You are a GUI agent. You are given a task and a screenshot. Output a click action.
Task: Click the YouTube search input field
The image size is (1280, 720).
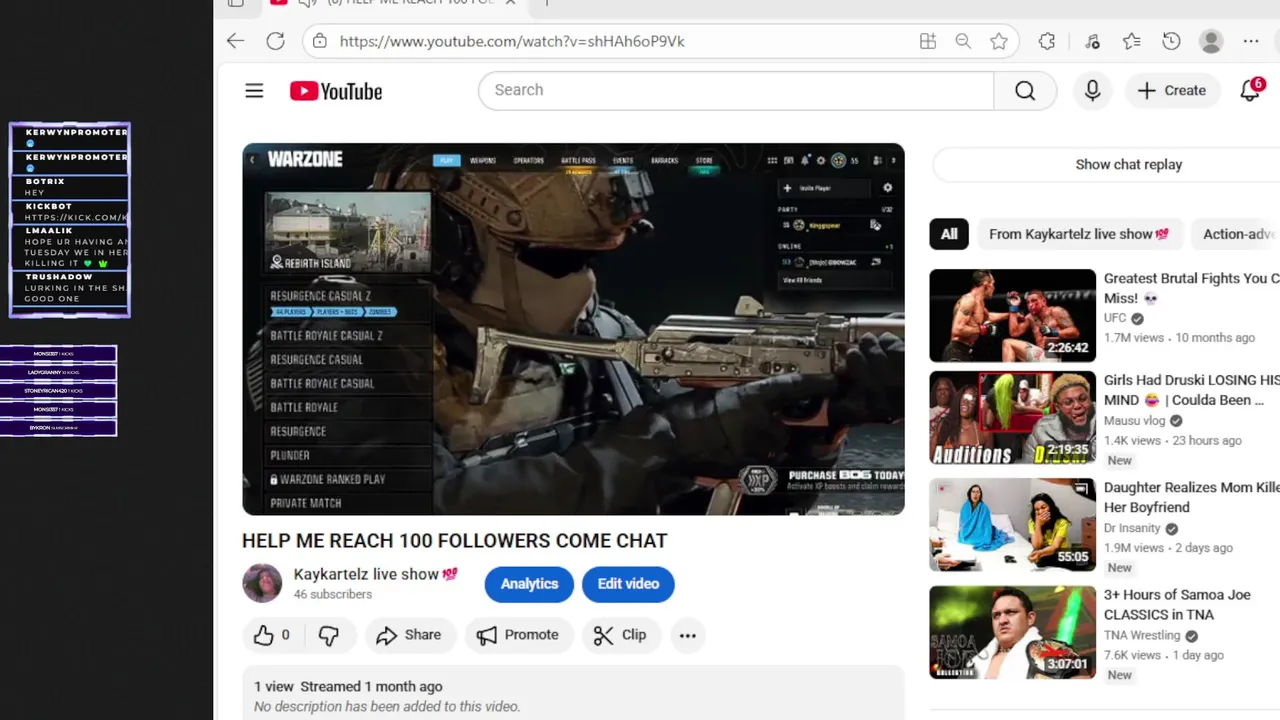point(736,90)
